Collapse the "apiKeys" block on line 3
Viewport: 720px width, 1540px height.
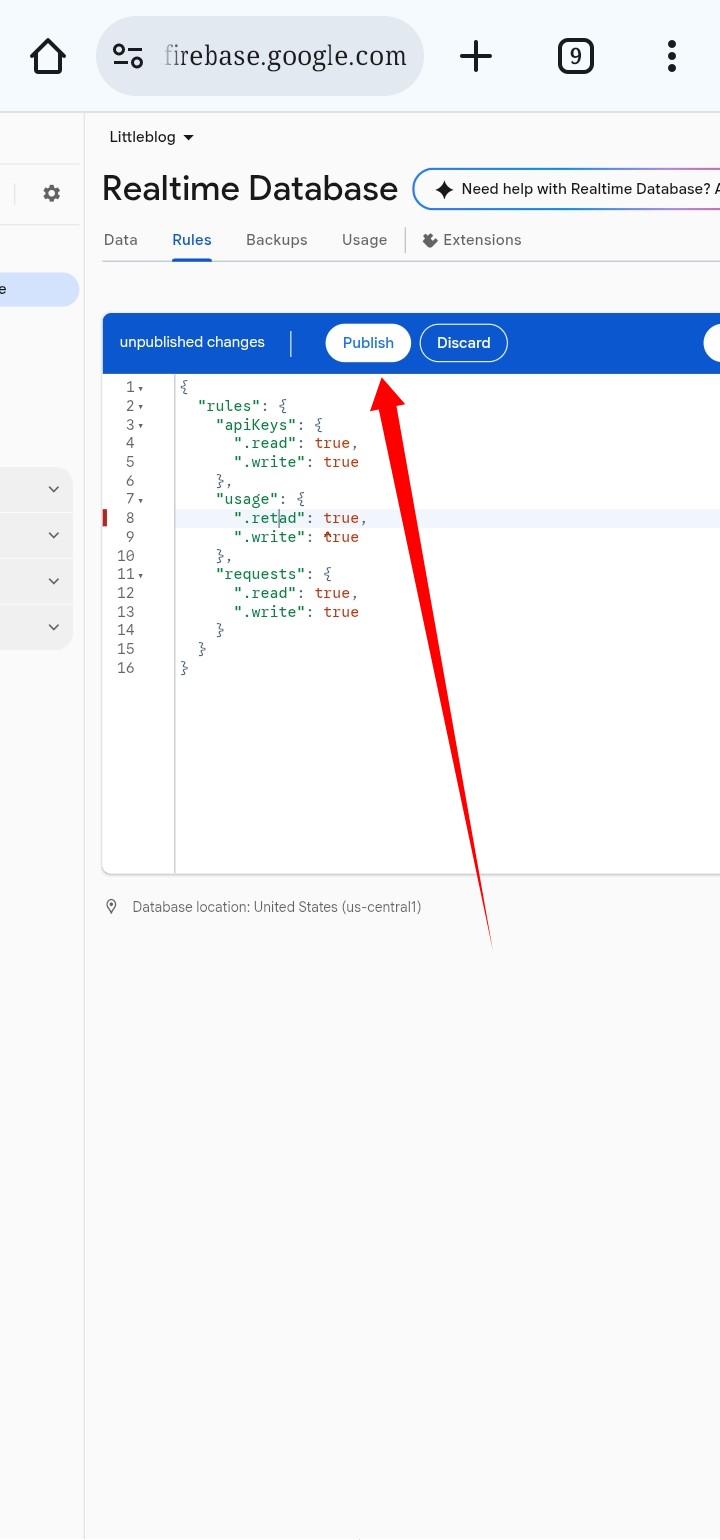141,426
